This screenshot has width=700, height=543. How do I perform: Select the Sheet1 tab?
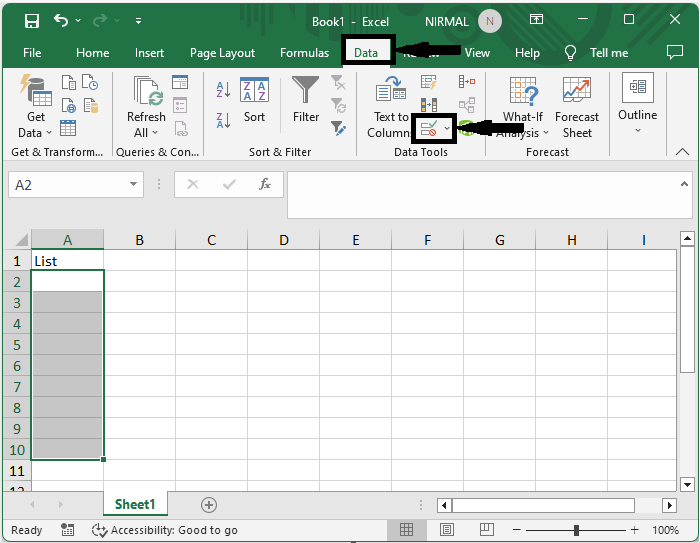(x=135, y=504)
